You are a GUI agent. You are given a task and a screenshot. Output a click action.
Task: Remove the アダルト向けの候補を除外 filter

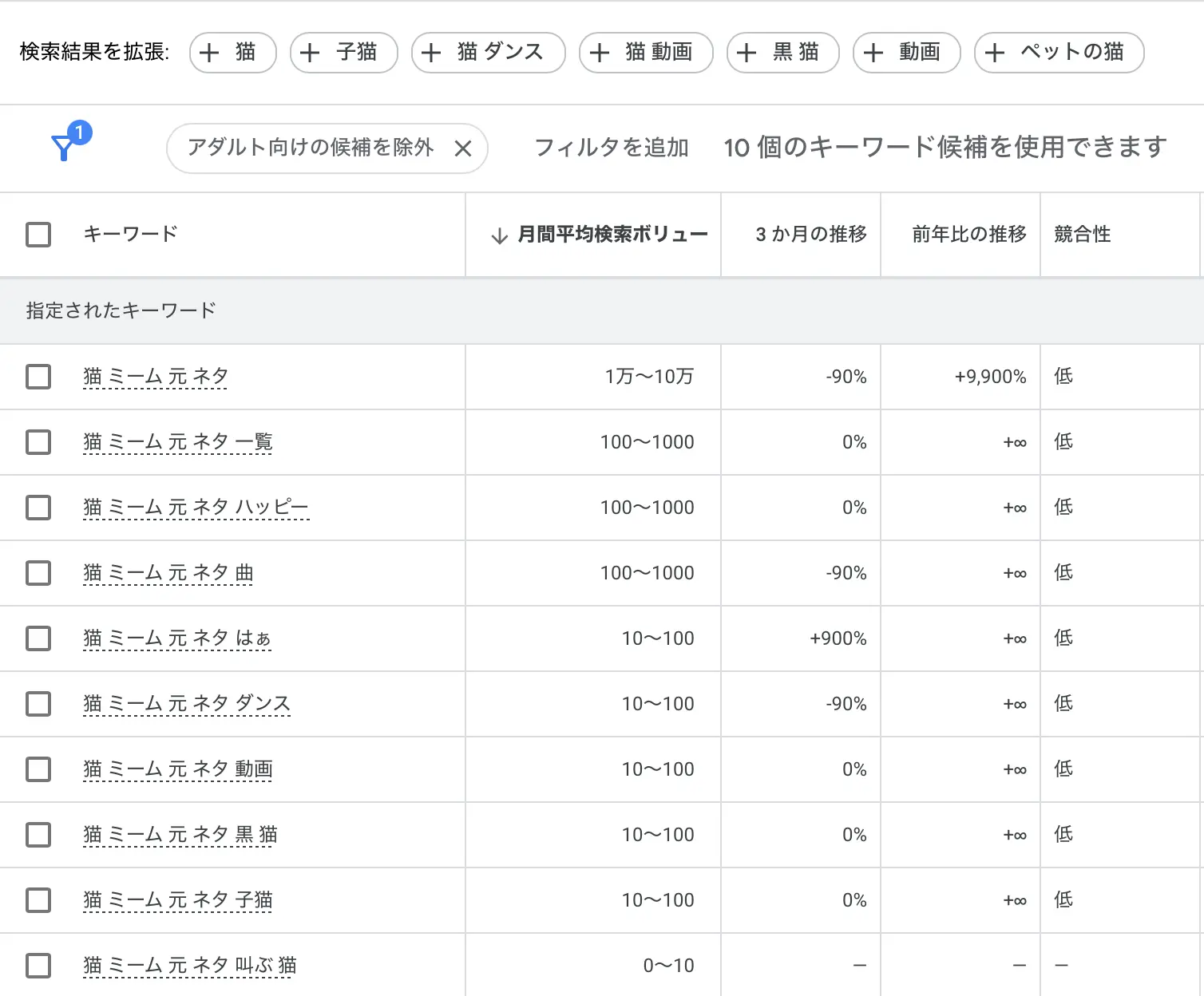[463, 148]
